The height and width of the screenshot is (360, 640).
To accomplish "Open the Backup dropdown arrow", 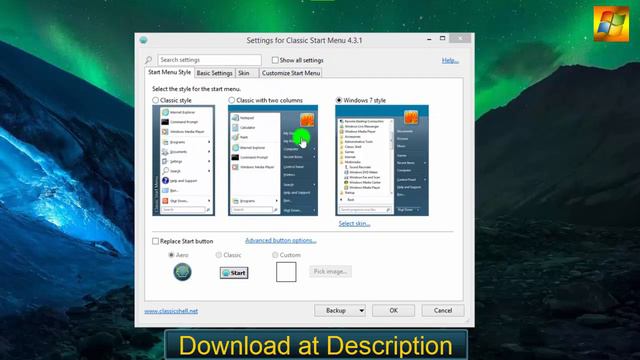I will point(361,311).
